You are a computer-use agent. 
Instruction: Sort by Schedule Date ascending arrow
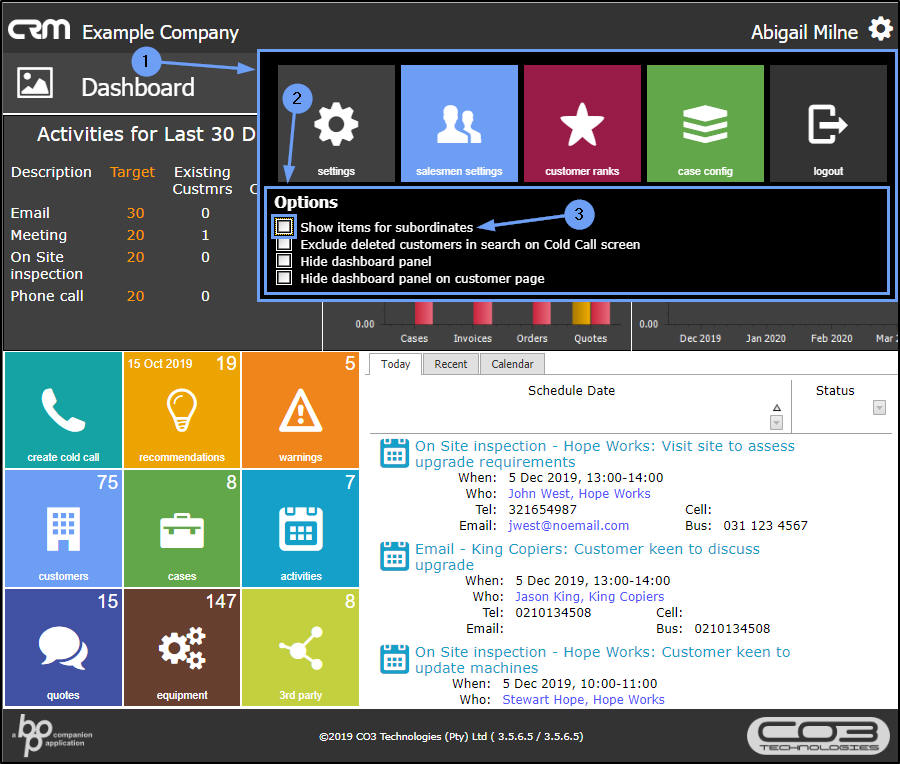pos(777,408)
